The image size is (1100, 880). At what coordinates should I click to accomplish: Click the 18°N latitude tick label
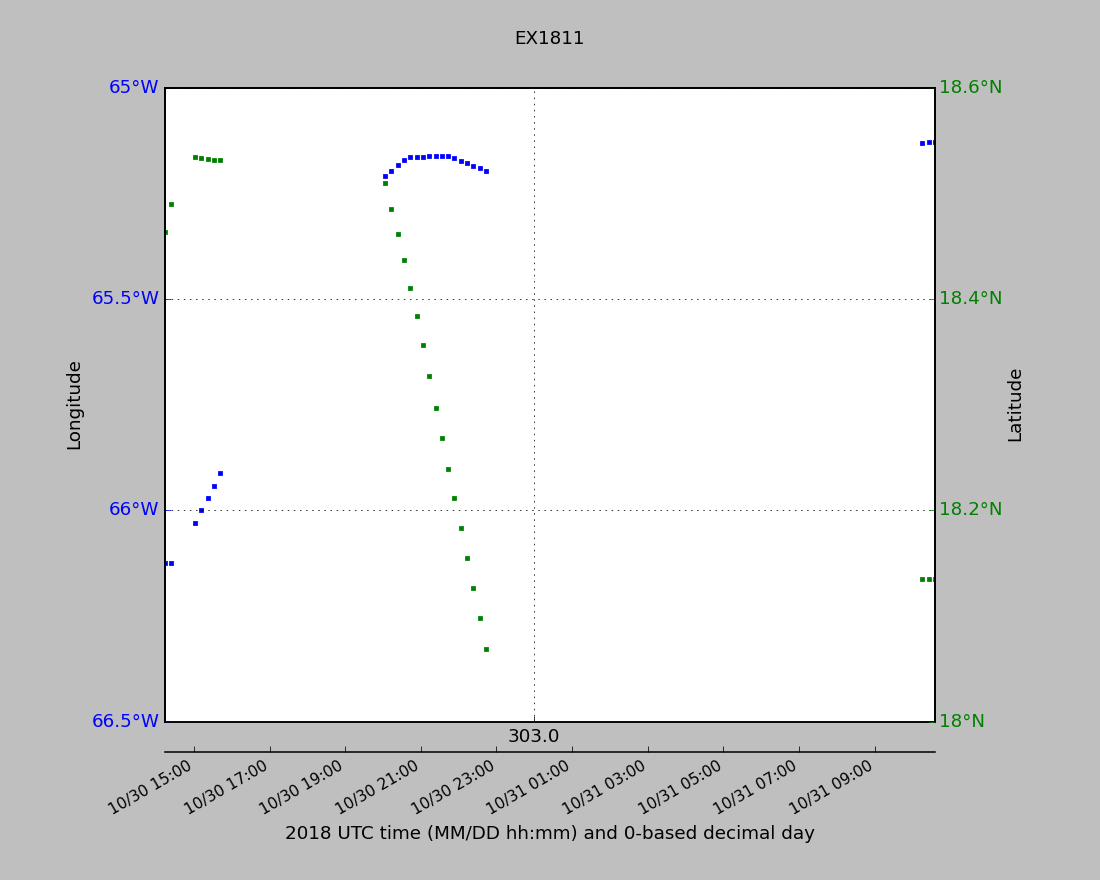(x=962, y=721)
